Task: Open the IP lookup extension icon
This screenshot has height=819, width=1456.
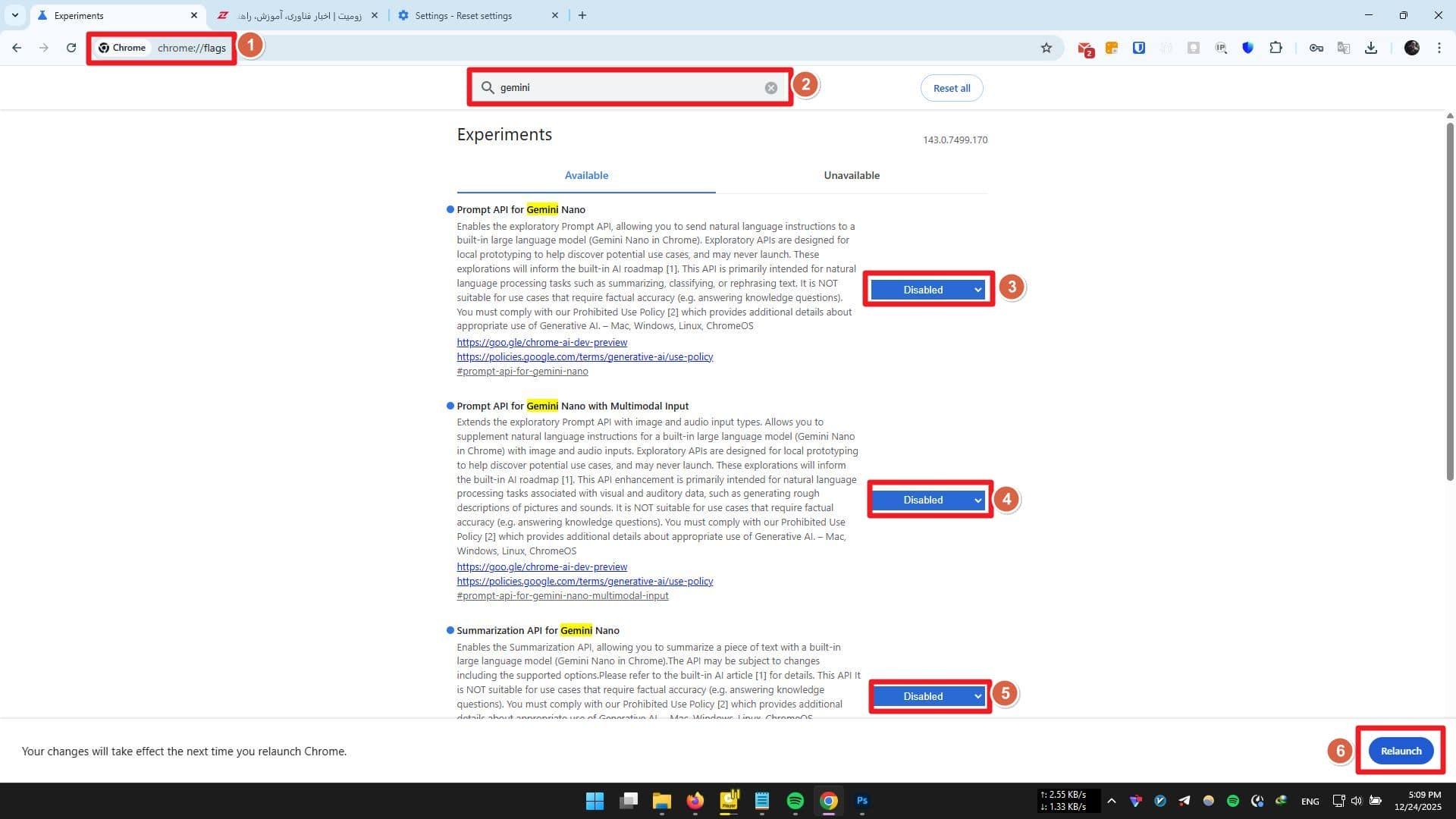Action: [x=1221, y=48]
